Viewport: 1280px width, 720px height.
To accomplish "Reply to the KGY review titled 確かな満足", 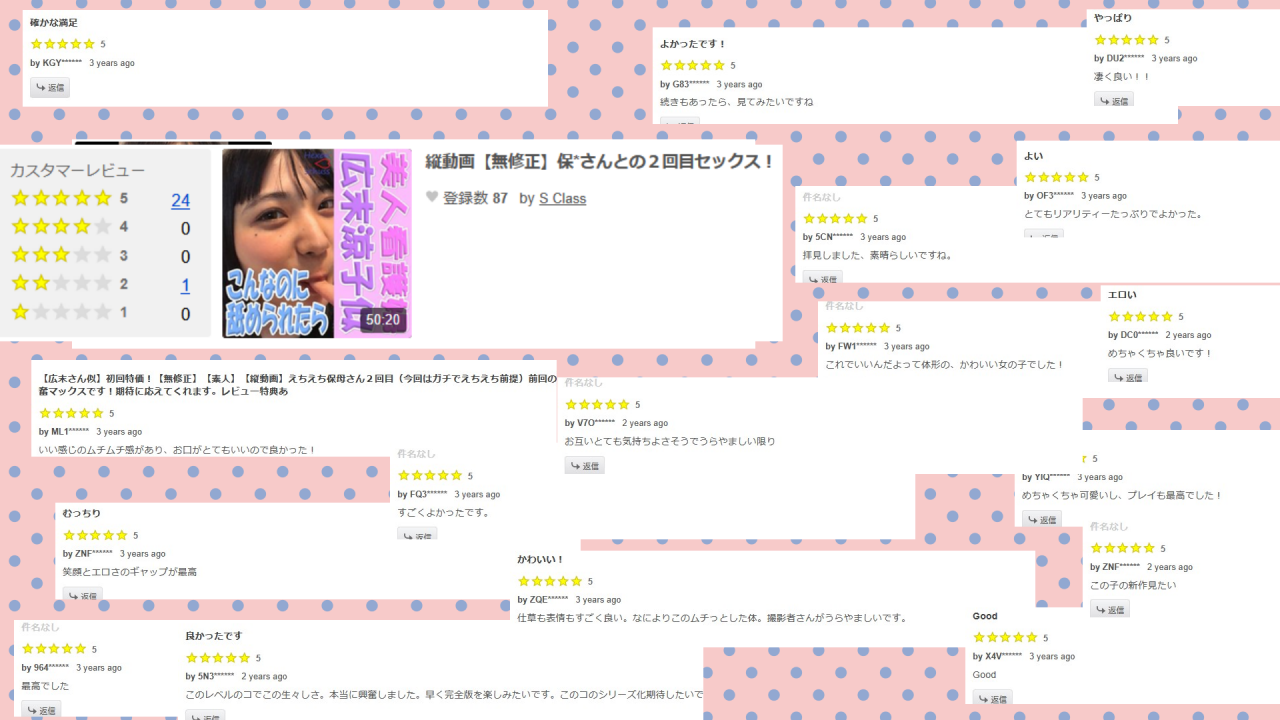I will tap(50, 88).
